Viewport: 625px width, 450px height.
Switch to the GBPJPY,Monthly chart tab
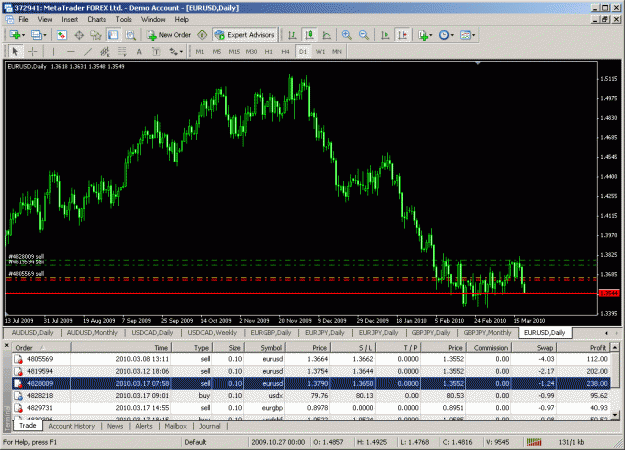tap(487, 332)
